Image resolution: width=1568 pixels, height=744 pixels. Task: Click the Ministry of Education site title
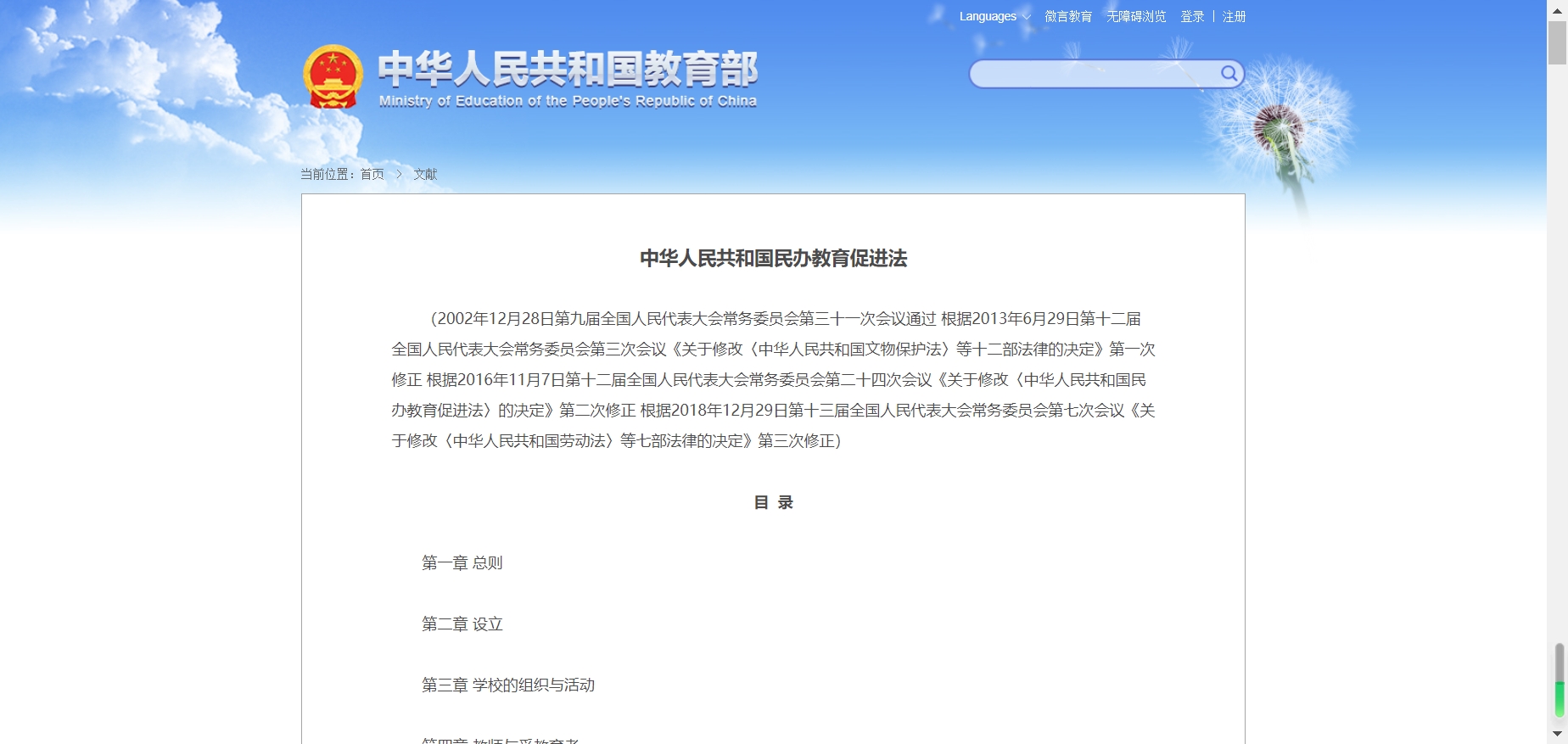point(568,78)
